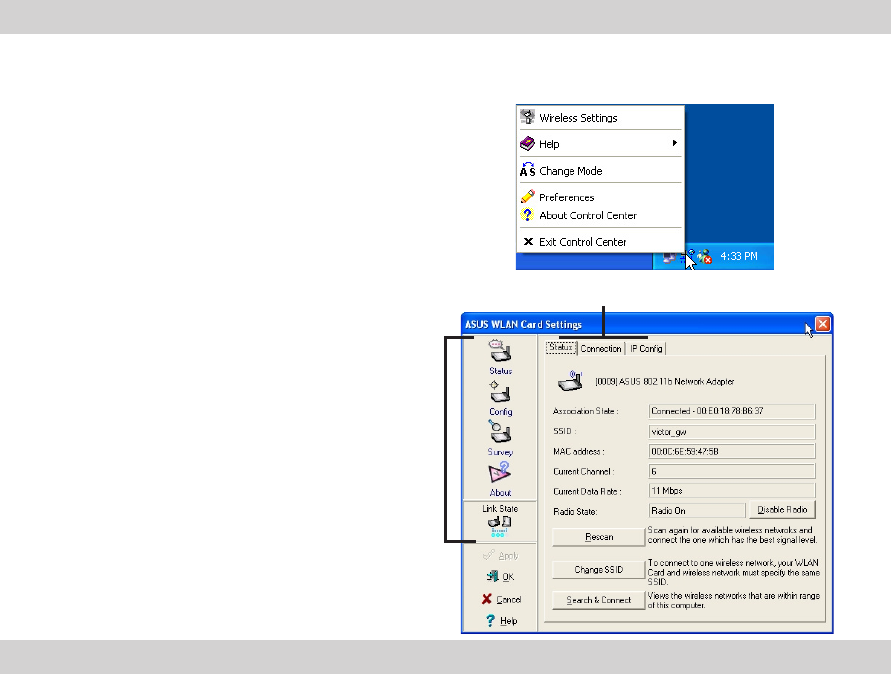Click the Cancel button

click(501, 599)
